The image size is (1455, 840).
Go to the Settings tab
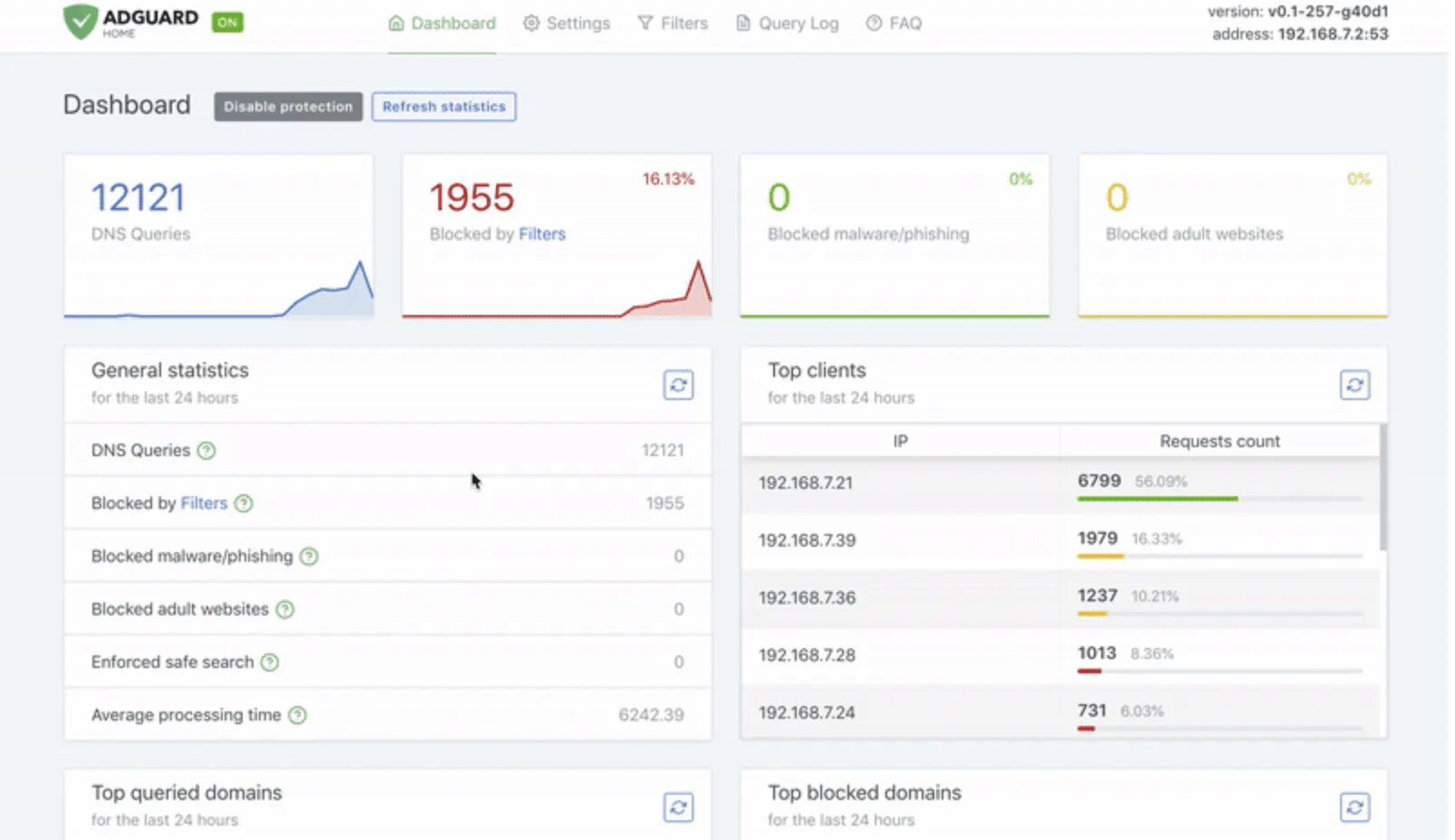567,24
